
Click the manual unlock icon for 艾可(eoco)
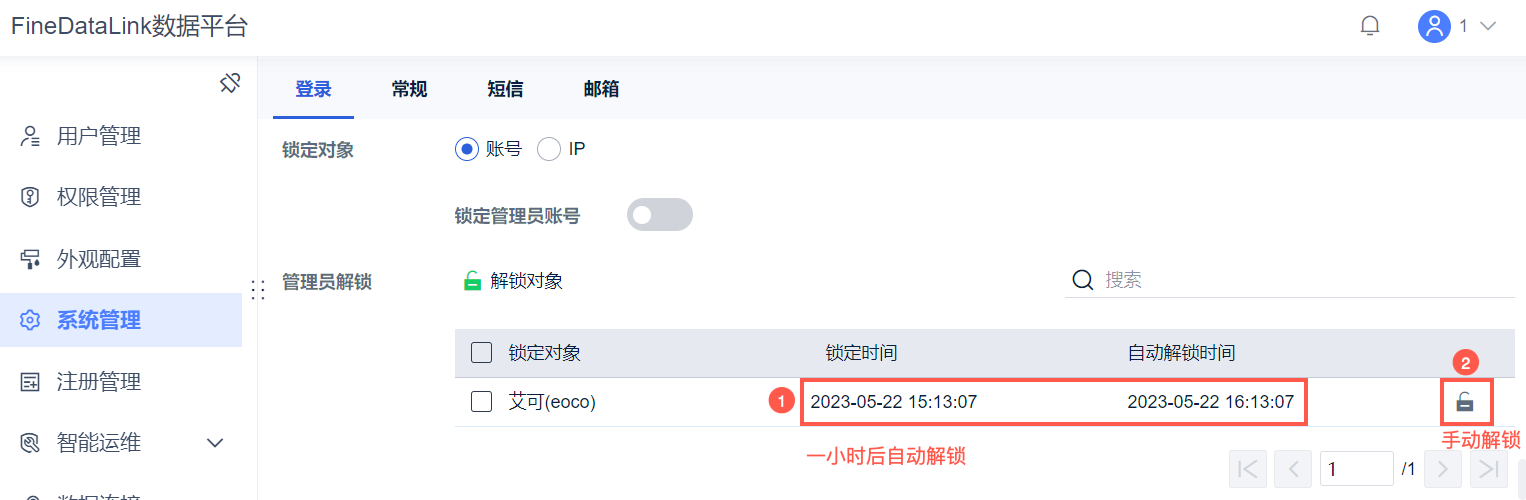point(1465,402)
